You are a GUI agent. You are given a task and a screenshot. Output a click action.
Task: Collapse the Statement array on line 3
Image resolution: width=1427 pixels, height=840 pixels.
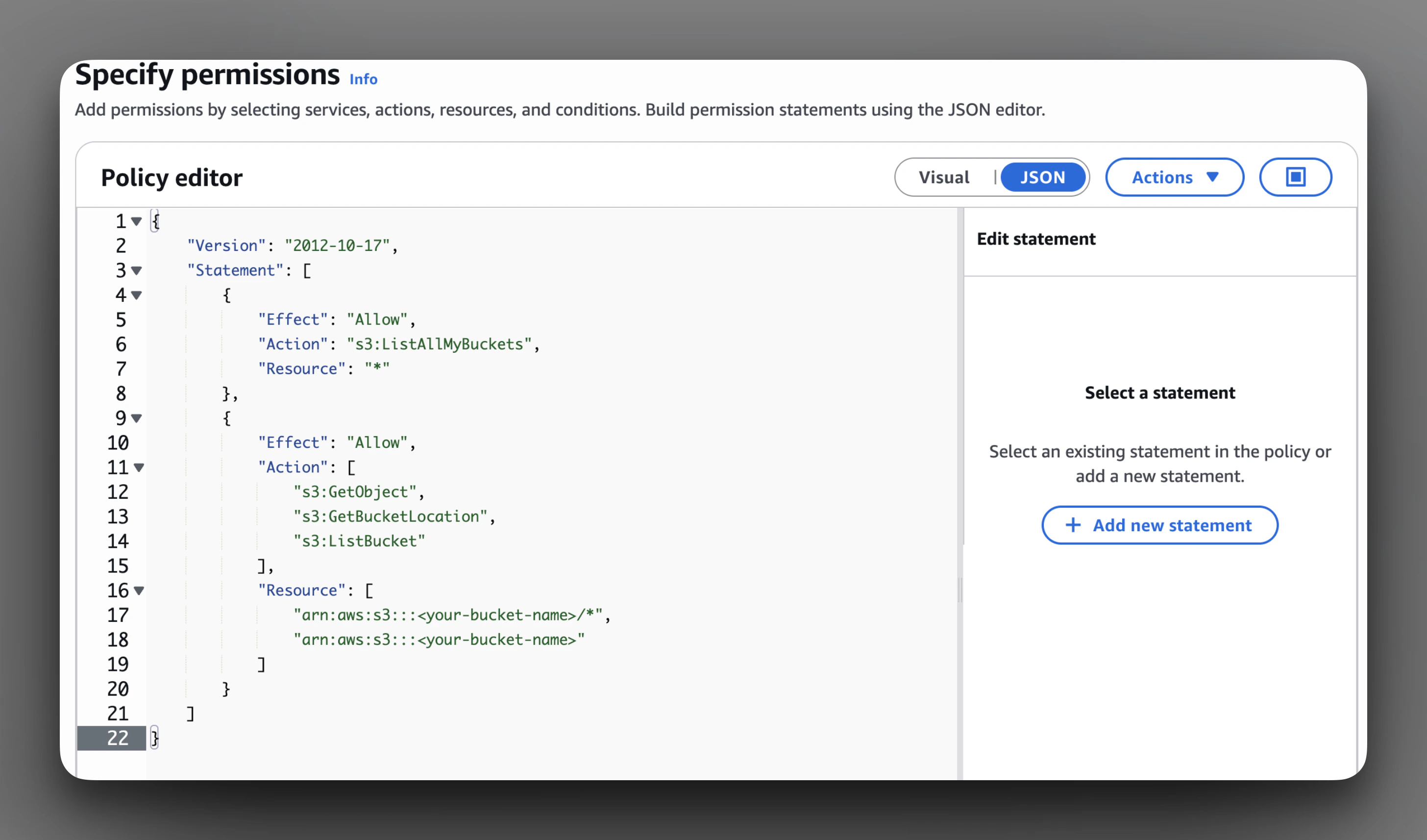[136, 271]
